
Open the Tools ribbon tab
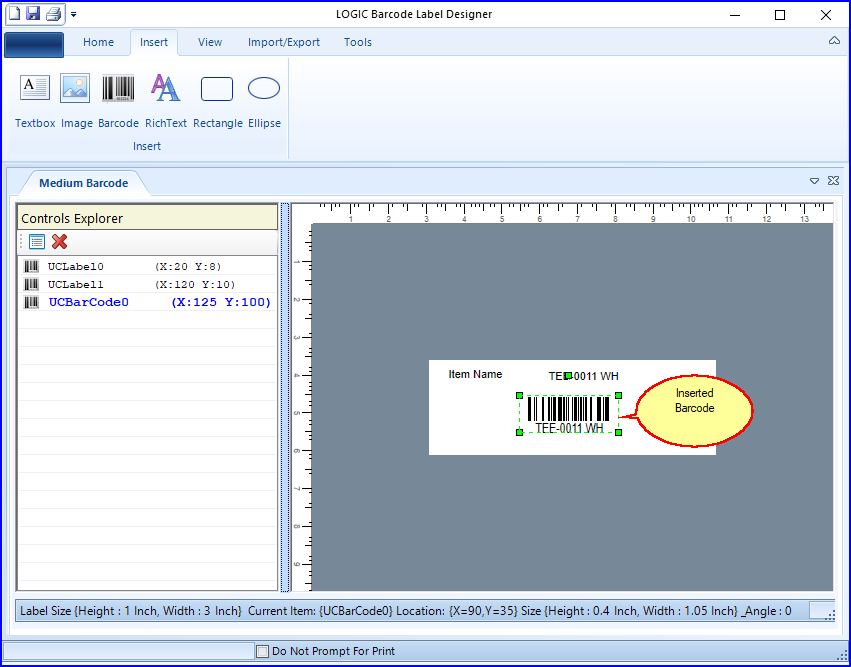coord(358,42)
